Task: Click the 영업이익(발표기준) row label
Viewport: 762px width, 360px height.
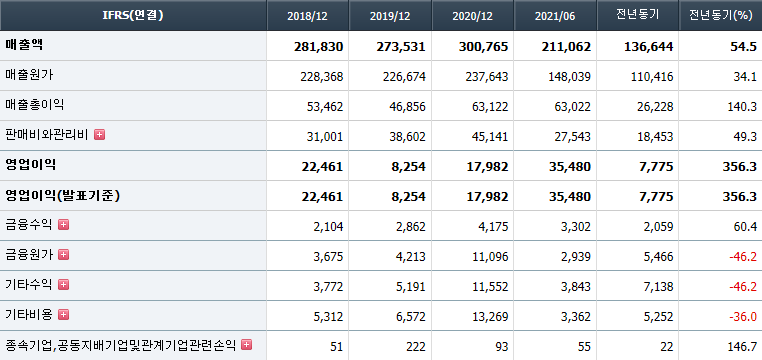Action: click(x=63, y=195)
